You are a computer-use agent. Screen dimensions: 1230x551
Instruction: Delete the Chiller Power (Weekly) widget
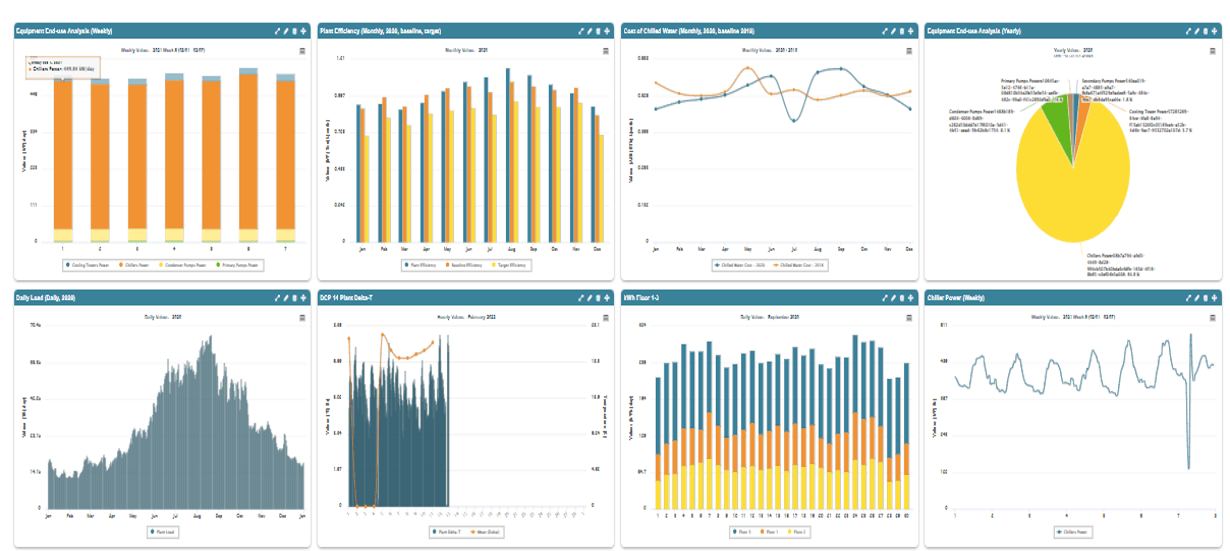click(1206, 297)
